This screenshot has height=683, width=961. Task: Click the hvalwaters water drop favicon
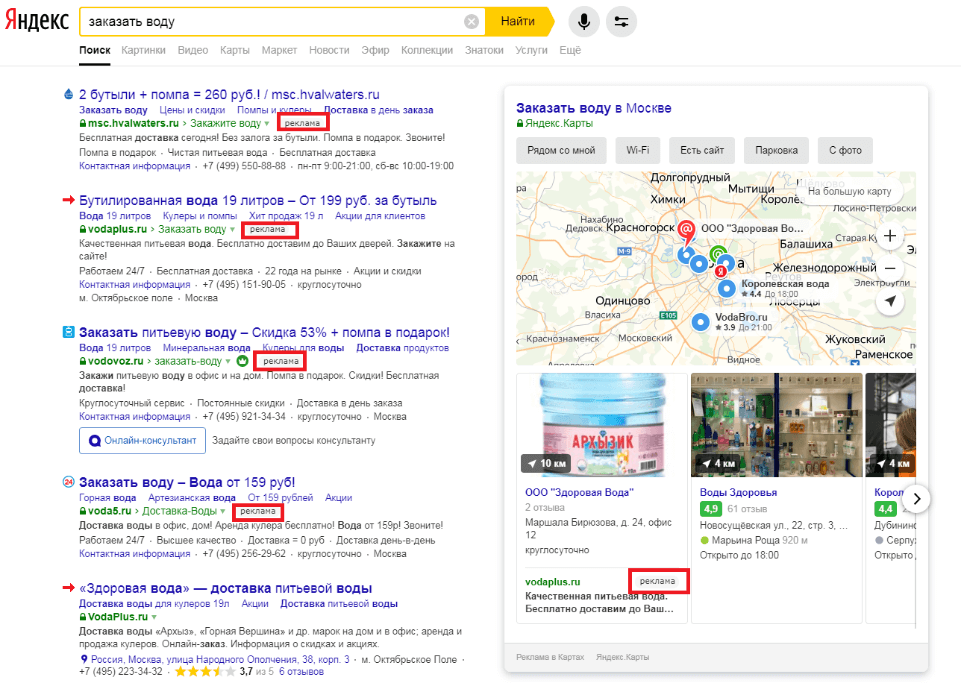[x=69, y=94]
